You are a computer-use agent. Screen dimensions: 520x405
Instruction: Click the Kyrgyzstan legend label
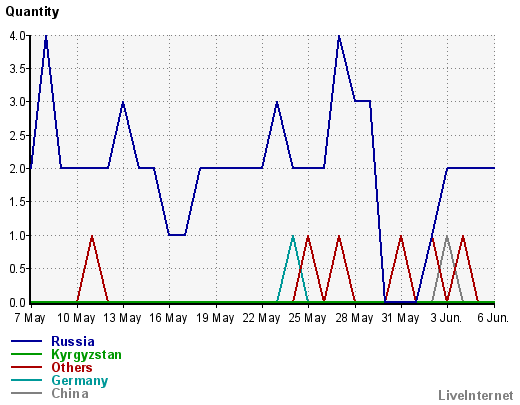click(86, 355)
